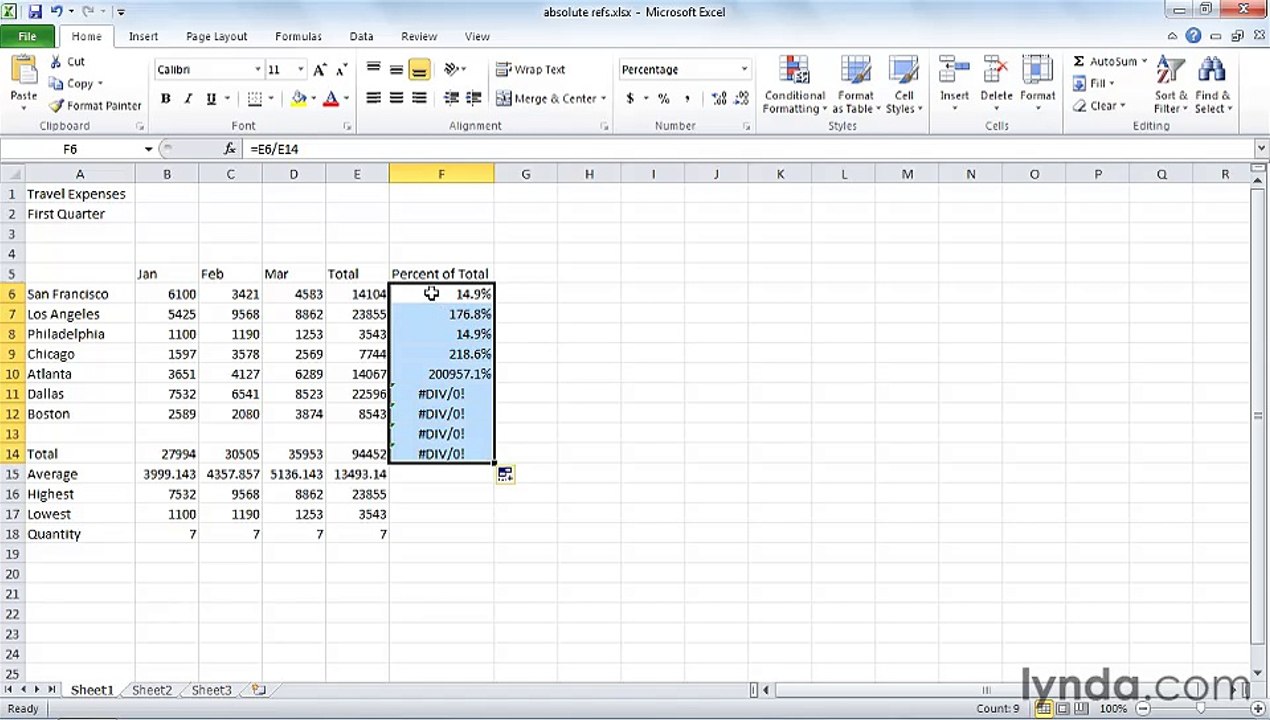Open the File tab

coord(27,36)
